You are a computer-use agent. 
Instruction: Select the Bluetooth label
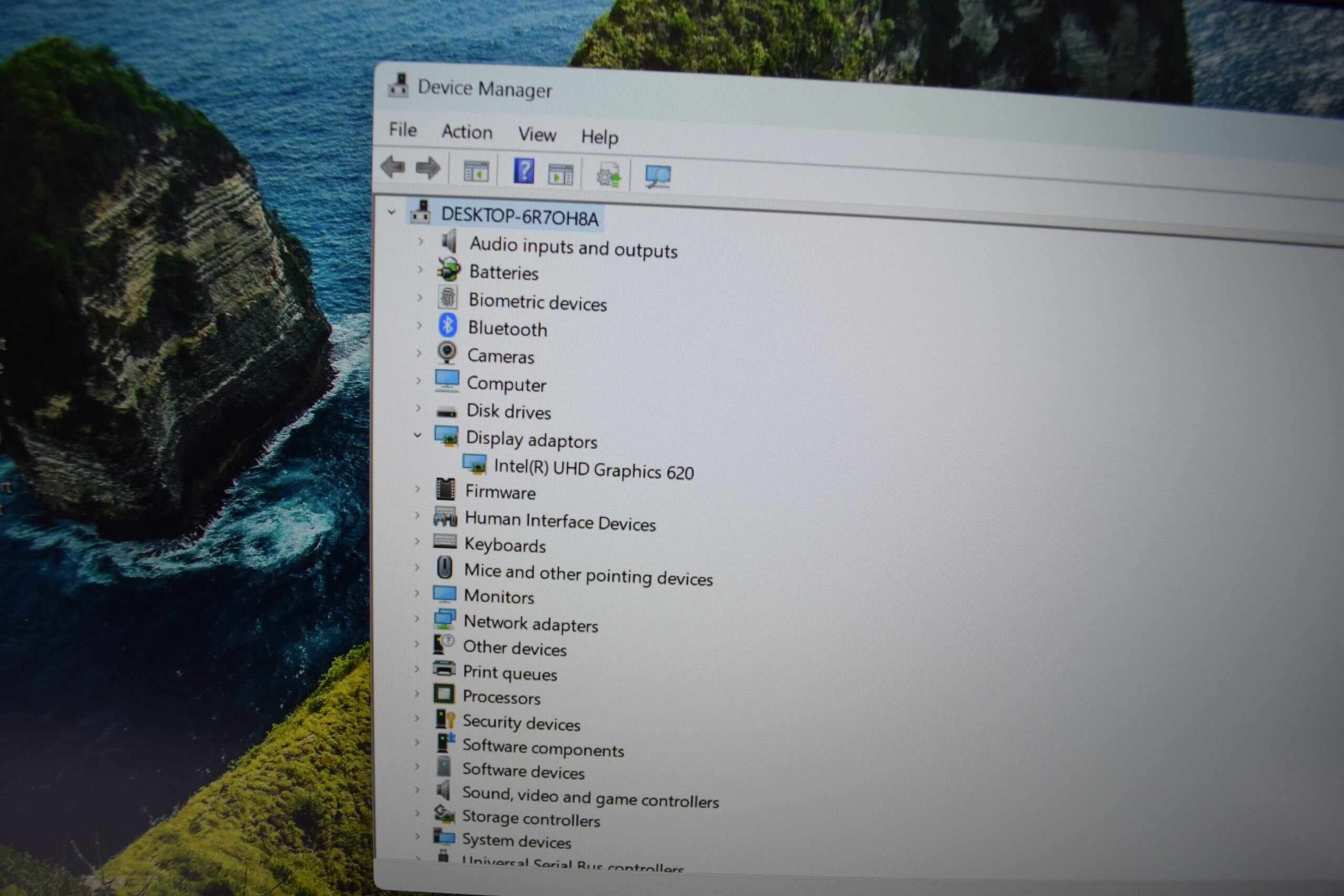(508, 329)
